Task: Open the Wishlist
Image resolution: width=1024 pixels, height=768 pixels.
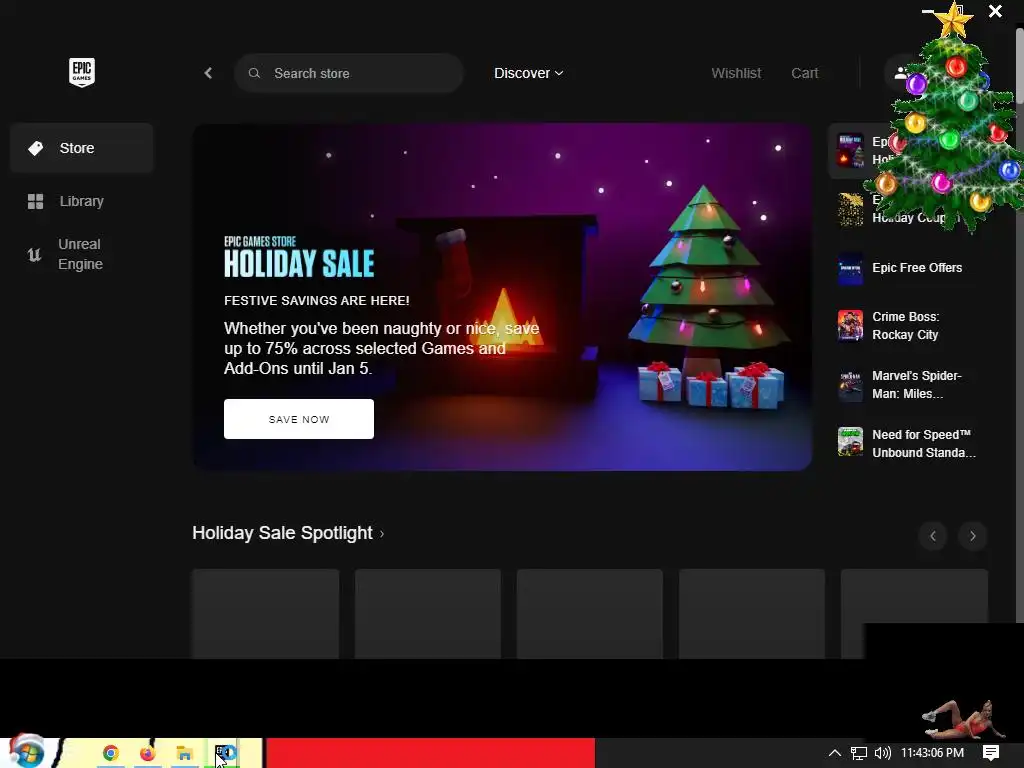Action: coord(736,73)
